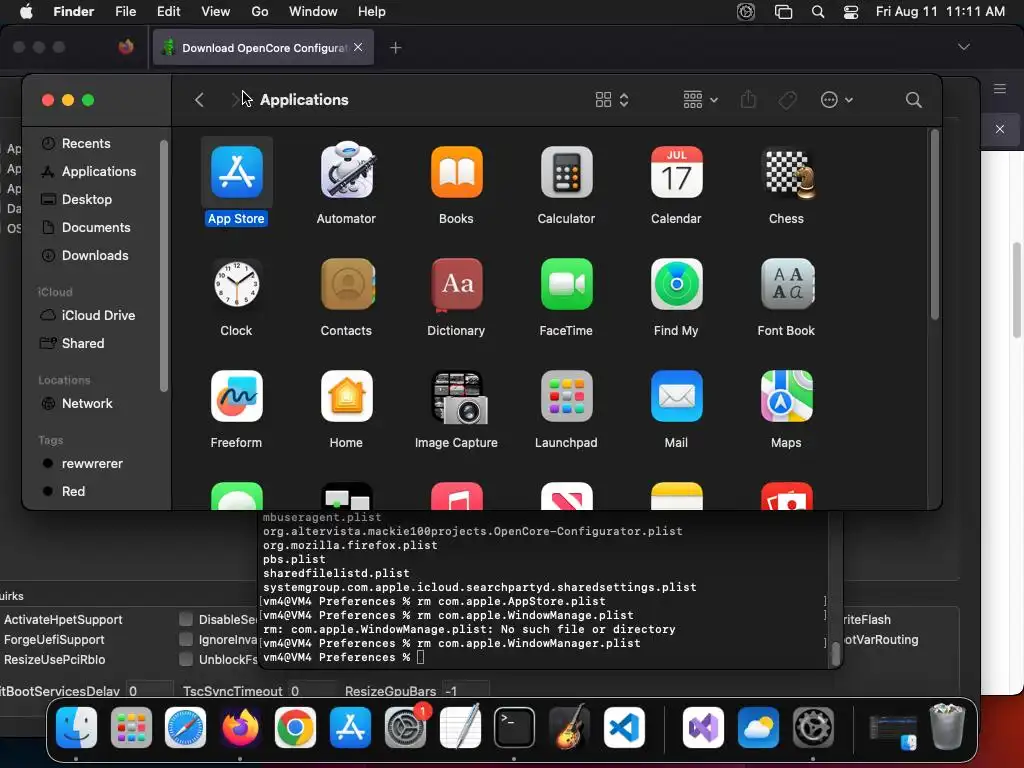Toggle the UnblockFs… checkbox in OpenCore Configurator
Image resolution: width=1024 pixels, height=768 pixels.
click(186, 659)
